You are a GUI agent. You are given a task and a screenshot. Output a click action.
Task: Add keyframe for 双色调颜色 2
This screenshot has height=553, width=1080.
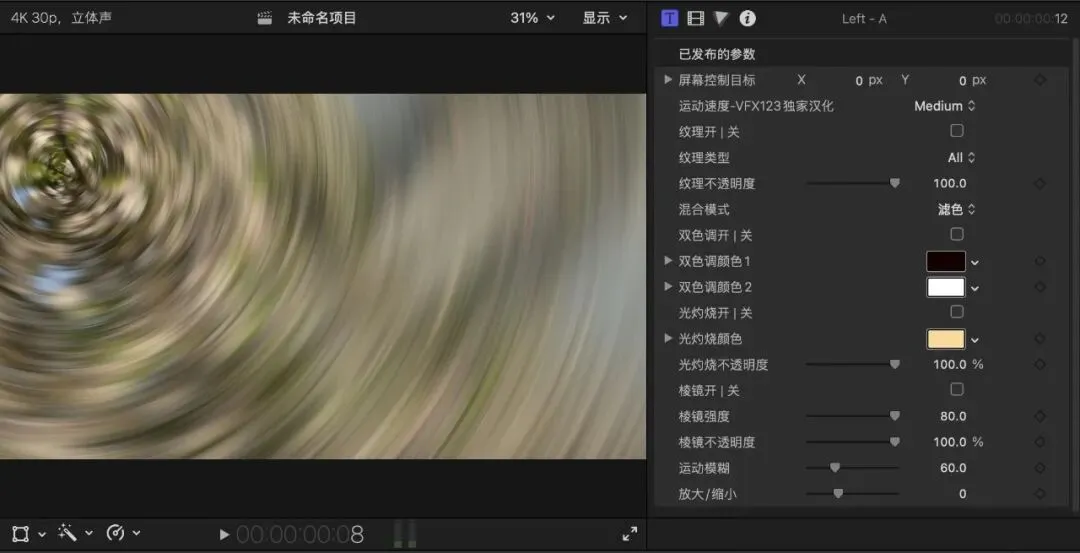[x=1040, y=287]
